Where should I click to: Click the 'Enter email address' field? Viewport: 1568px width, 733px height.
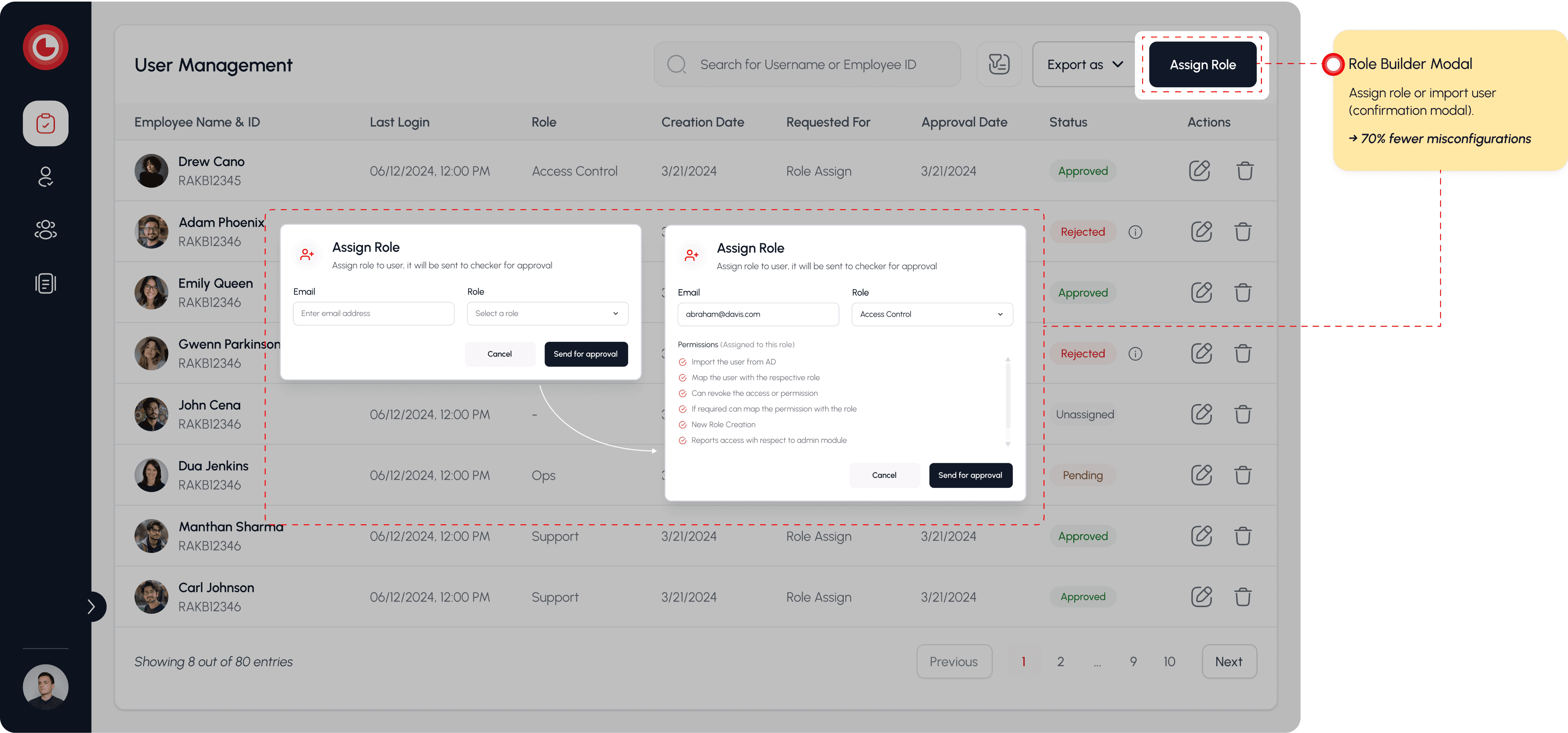(373, 314)
